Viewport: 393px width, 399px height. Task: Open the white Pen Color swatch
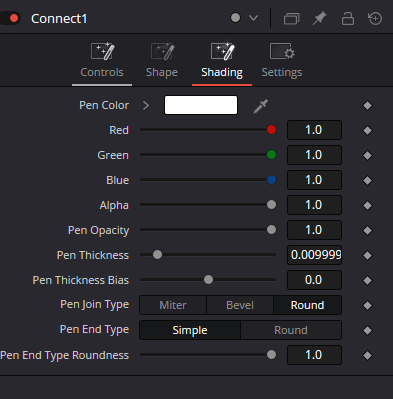click(201, 105)
